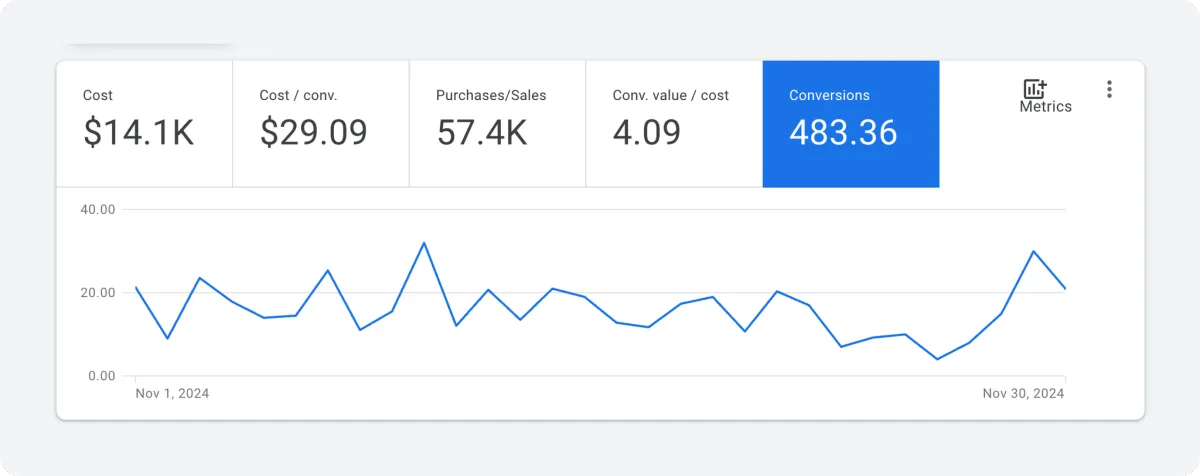Click the 483.36 conversions value
The height and width of the screenshot is (476, 1200).
click(x=843, y=133)
